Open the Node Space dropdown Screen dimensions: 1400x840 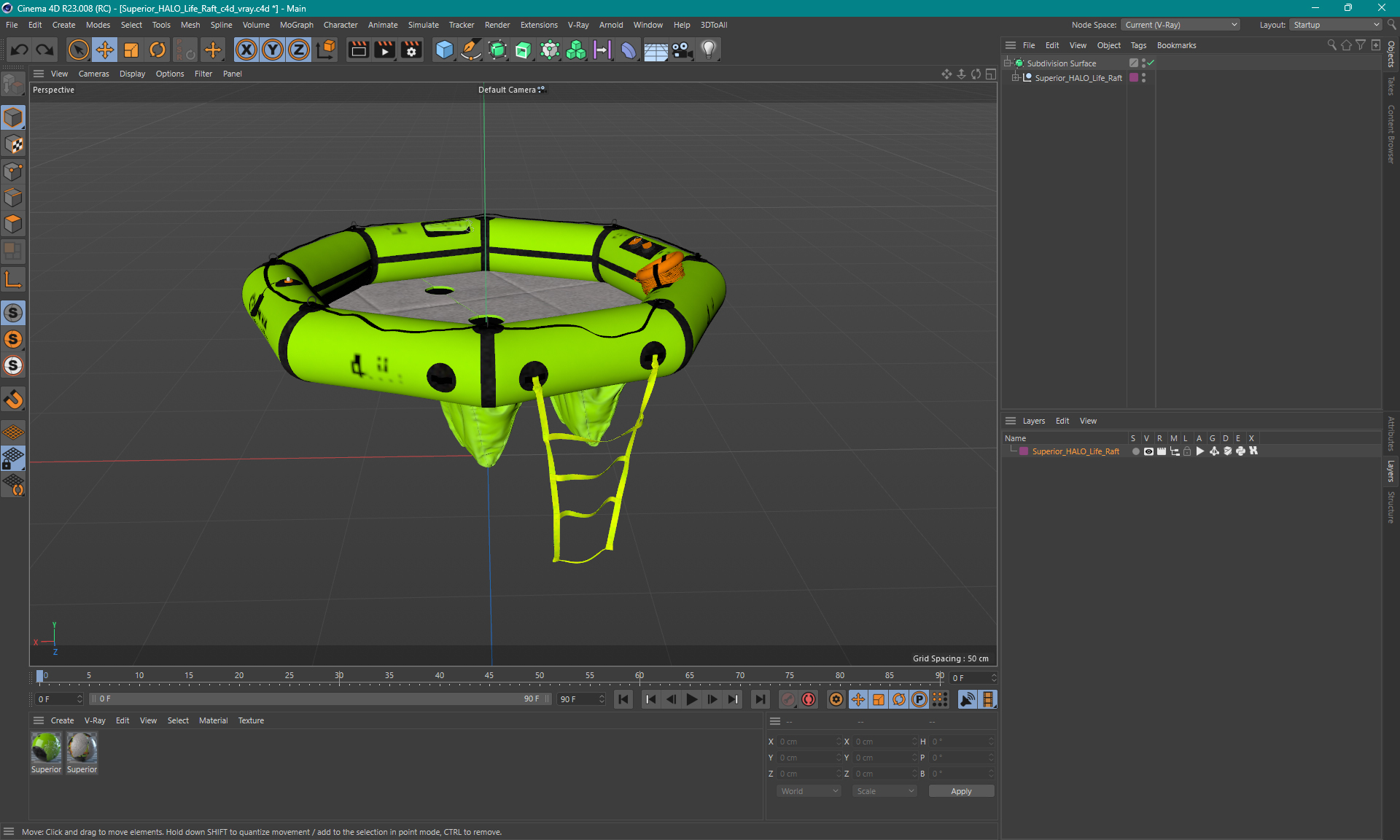[1180, 25]
